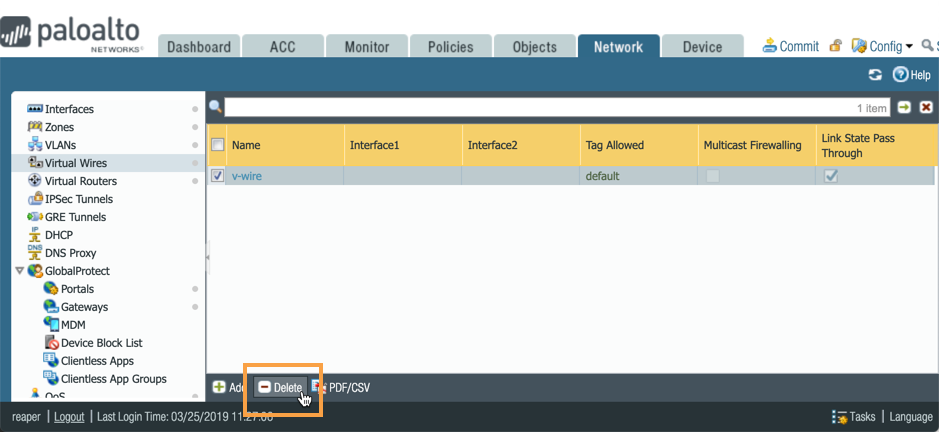Click the red X clear-filter icon
The image size is (939, 432).
coord(926,107)
